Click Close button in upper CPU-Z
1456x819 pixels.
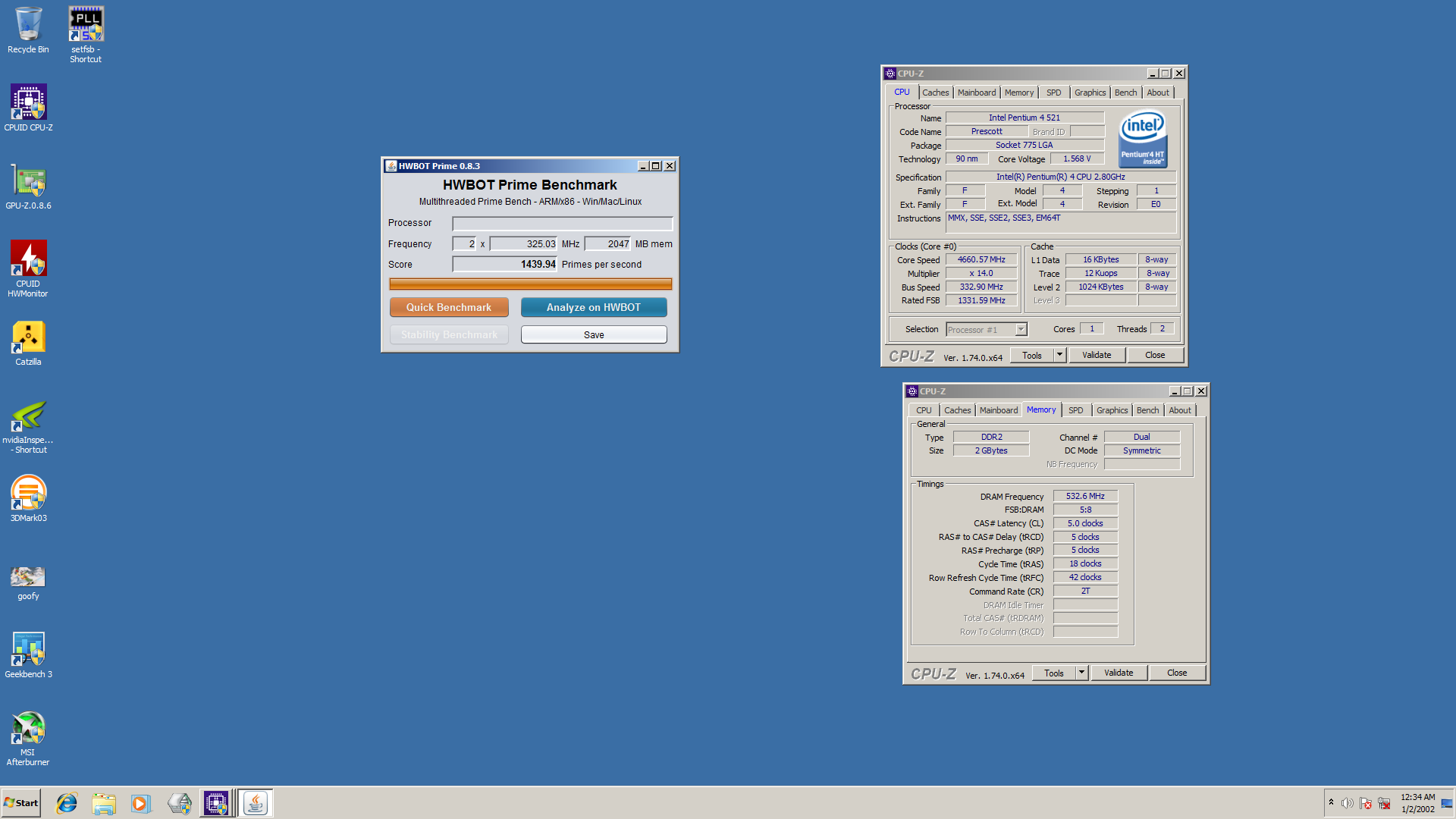[1154, 355]
